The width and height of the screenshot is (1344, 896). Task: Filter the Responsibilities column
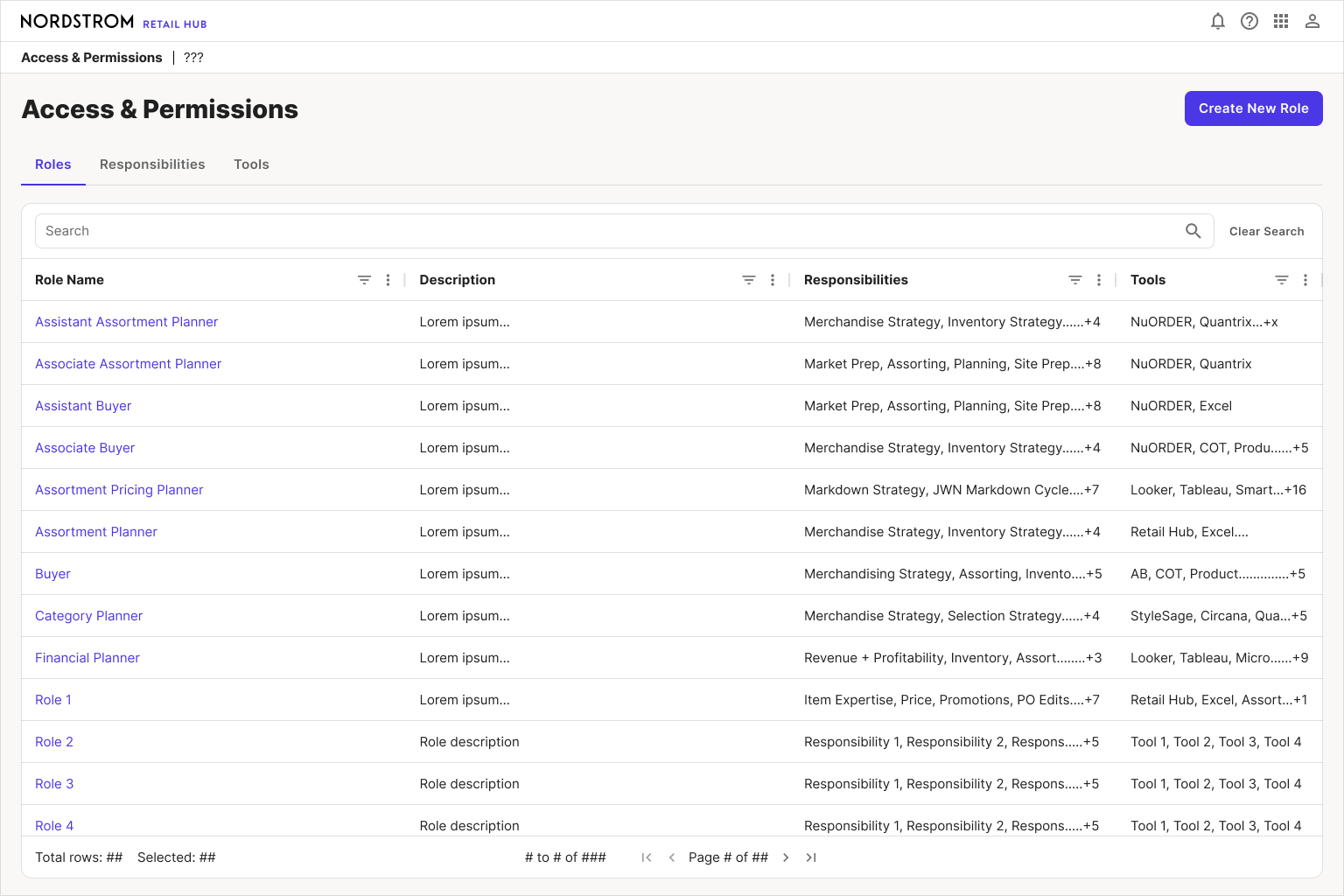click(1075, 280)
